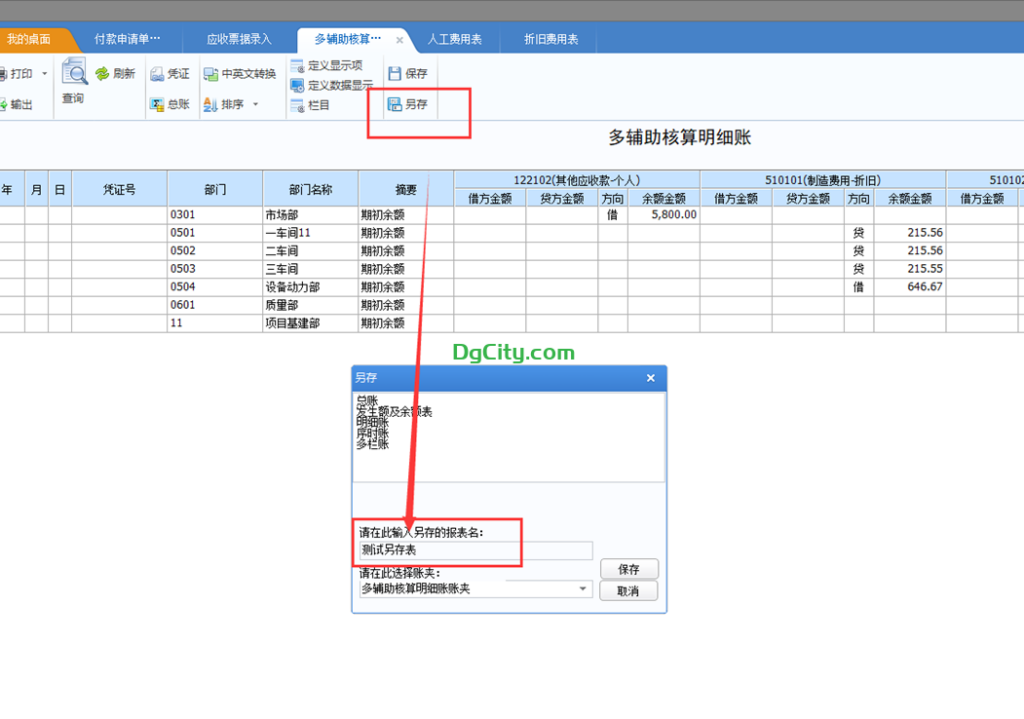The image size is (1024, 719).
Task: Click 定义数据显示 toolbar icon
Action: (x=297, y=85)
